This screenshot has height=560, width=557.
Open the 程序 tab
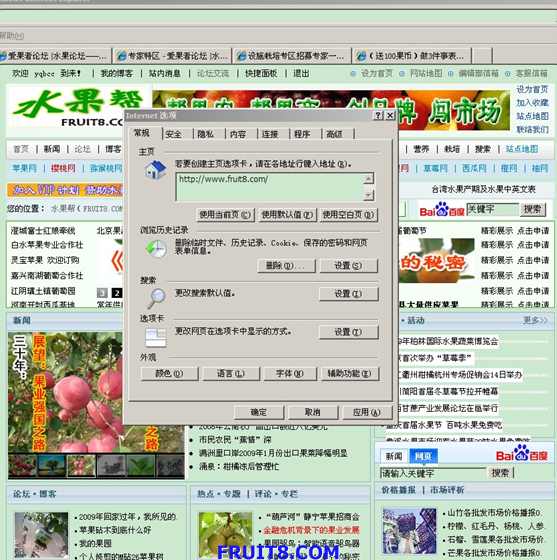pos(302,134)
